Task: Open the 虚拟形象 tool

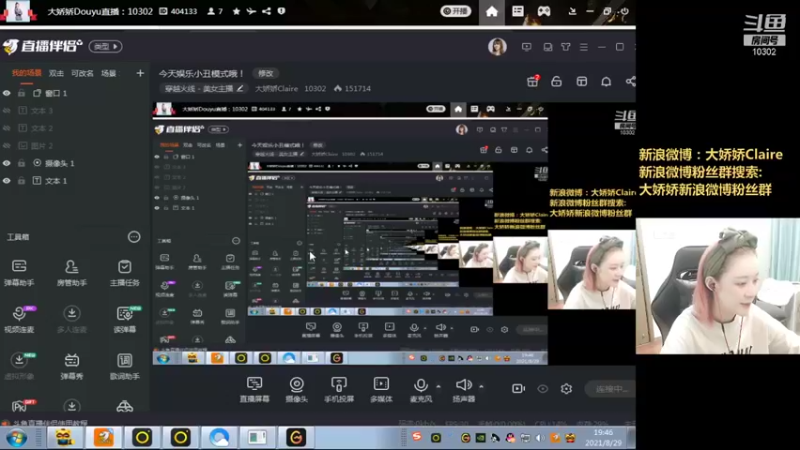Action: coord(19,366)
